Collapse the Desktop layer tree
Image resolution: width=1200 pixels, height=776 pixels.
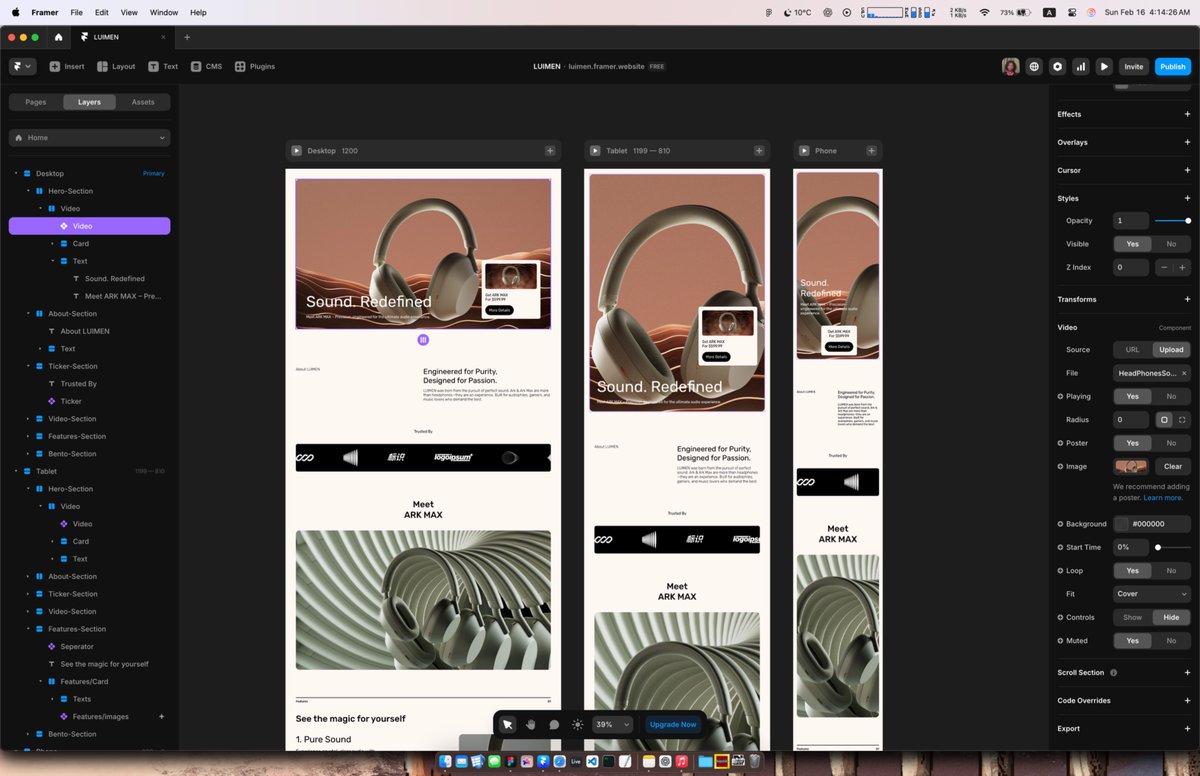16,173
